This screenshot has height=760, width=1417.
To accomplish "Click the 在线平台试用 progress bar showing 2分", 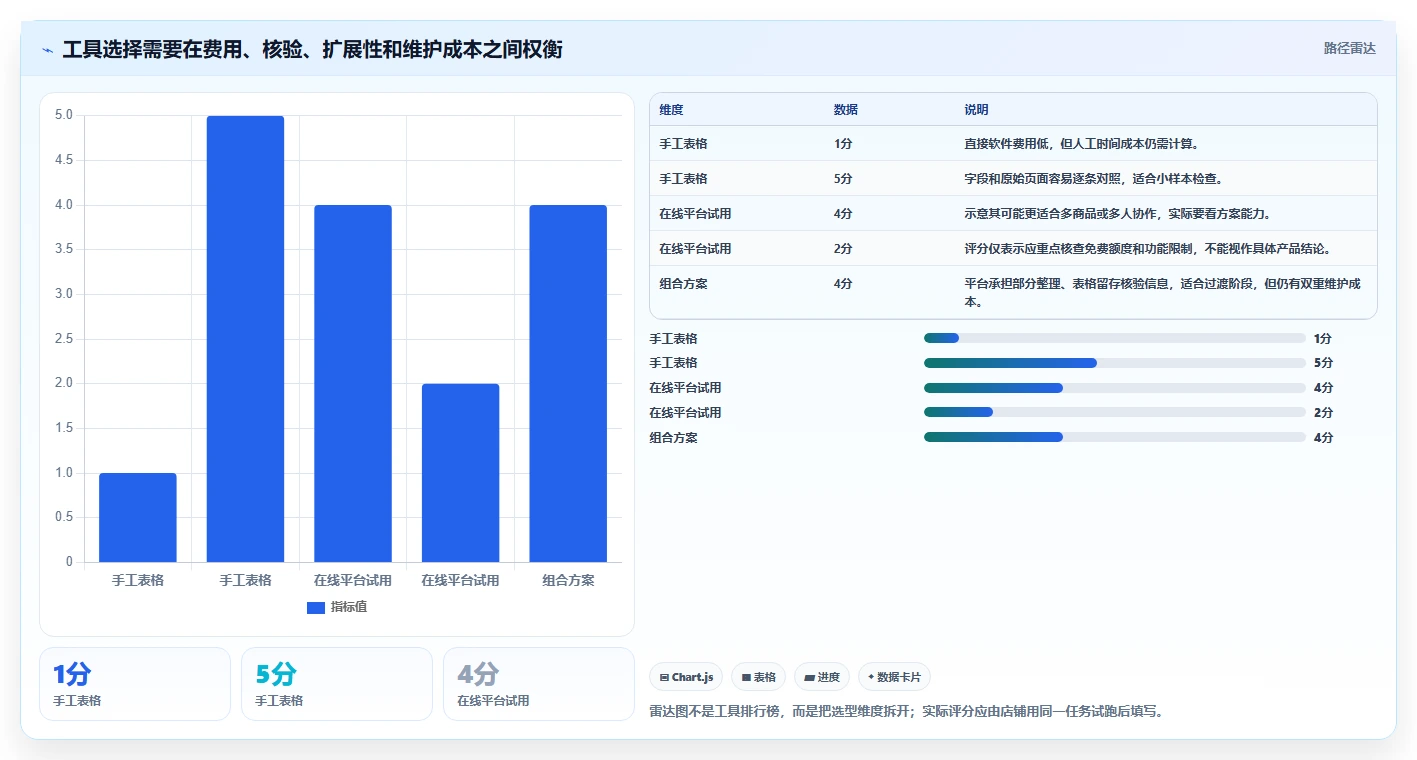I will [x=1115, y=412].
